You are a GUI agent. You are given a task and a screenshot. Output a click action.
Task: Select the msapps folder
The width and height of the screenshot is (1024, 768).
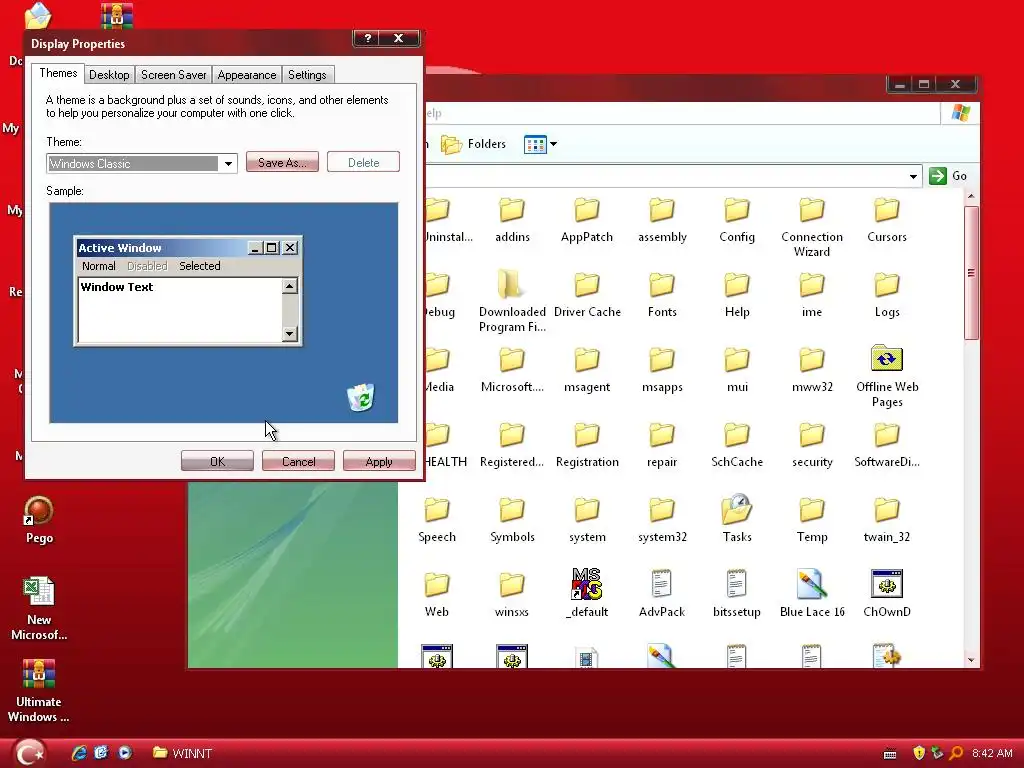662,370
